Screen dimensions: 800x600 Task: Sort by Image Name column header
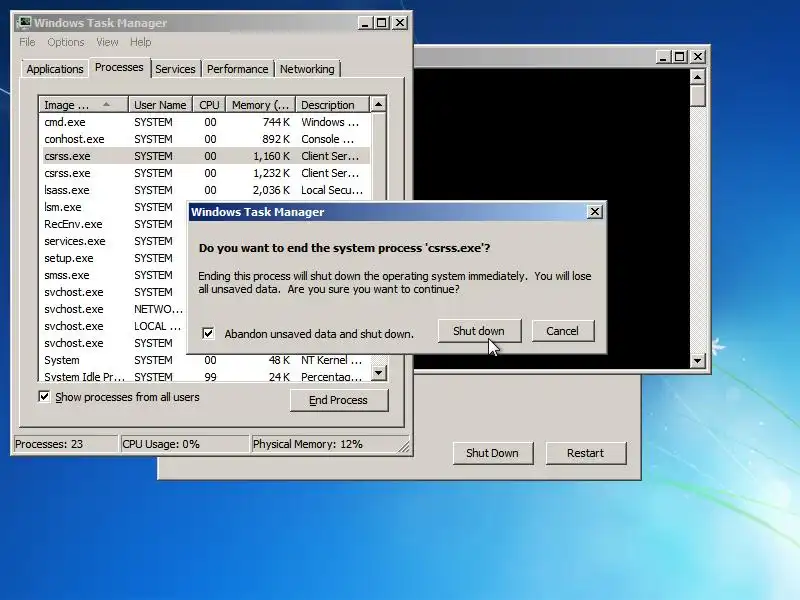point(83,105)
